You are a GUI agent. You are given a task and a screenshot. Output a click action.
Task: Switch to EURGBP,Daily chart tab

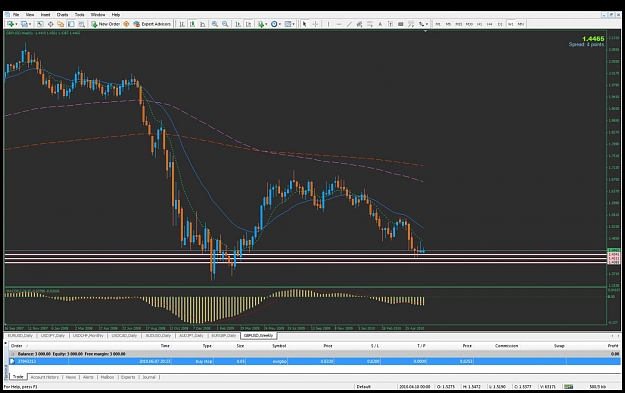224,336
